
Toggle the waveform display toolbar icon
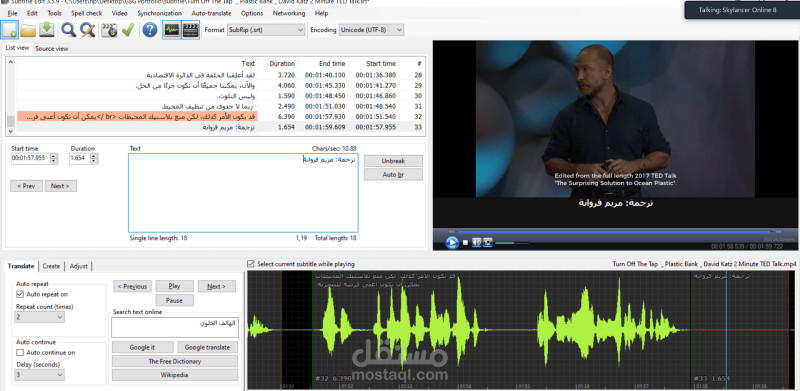coord(171,30)
